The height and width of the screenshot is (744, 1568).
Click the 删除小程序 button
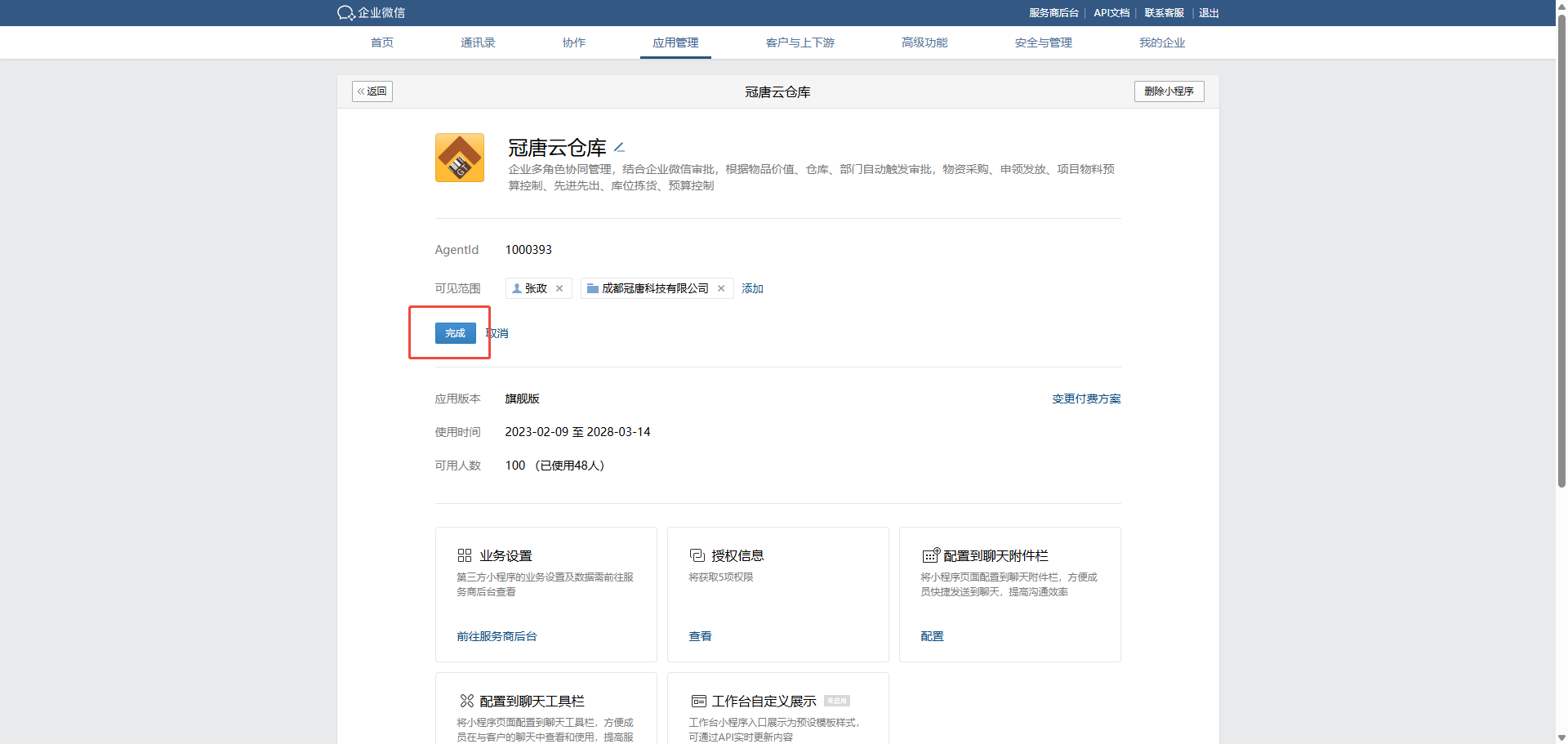point(1169,91)
